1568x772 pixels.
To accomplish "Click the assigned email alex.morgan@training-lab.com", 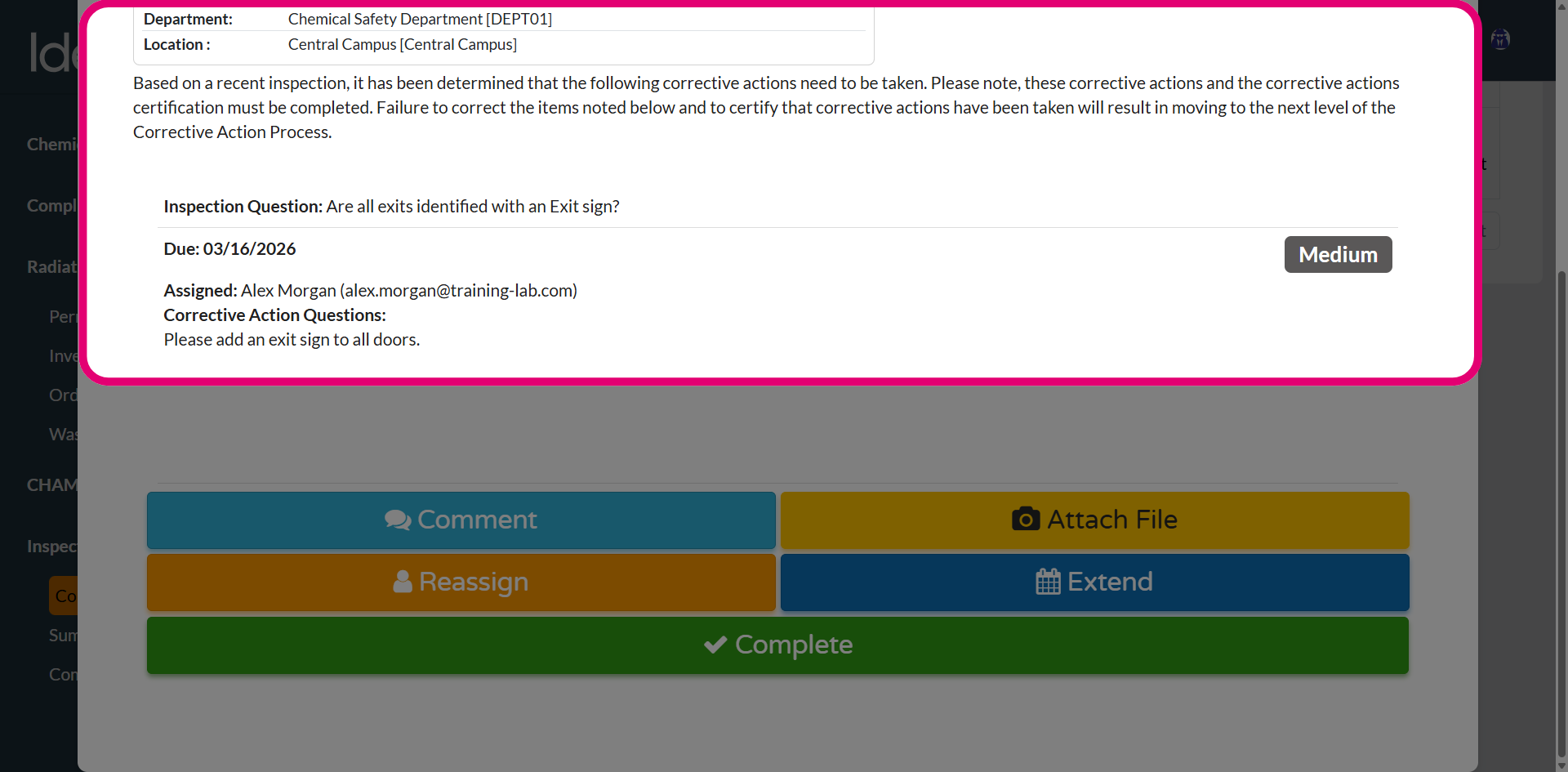I will coord(458,291).
